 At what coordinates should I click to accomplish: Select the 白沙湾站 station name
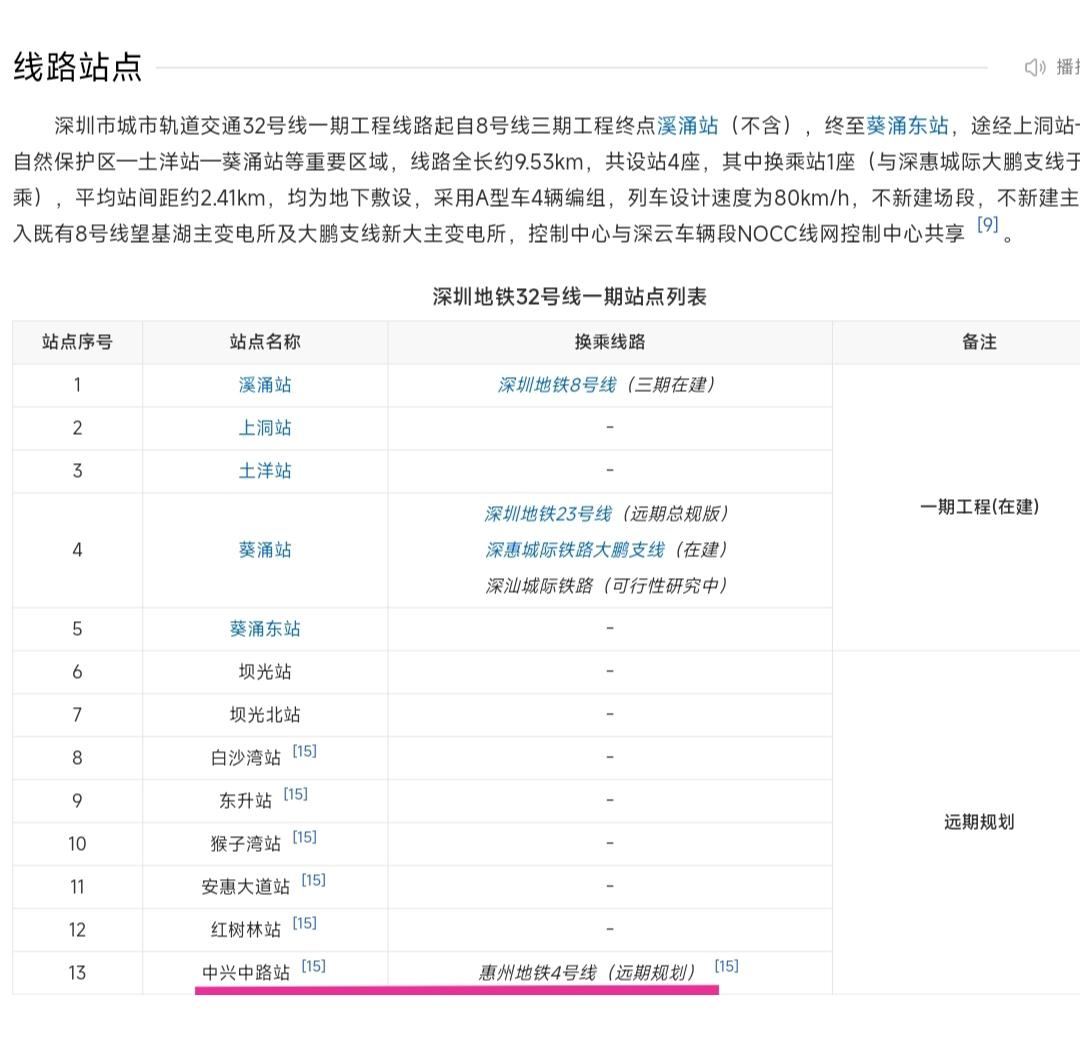[246, 758]
